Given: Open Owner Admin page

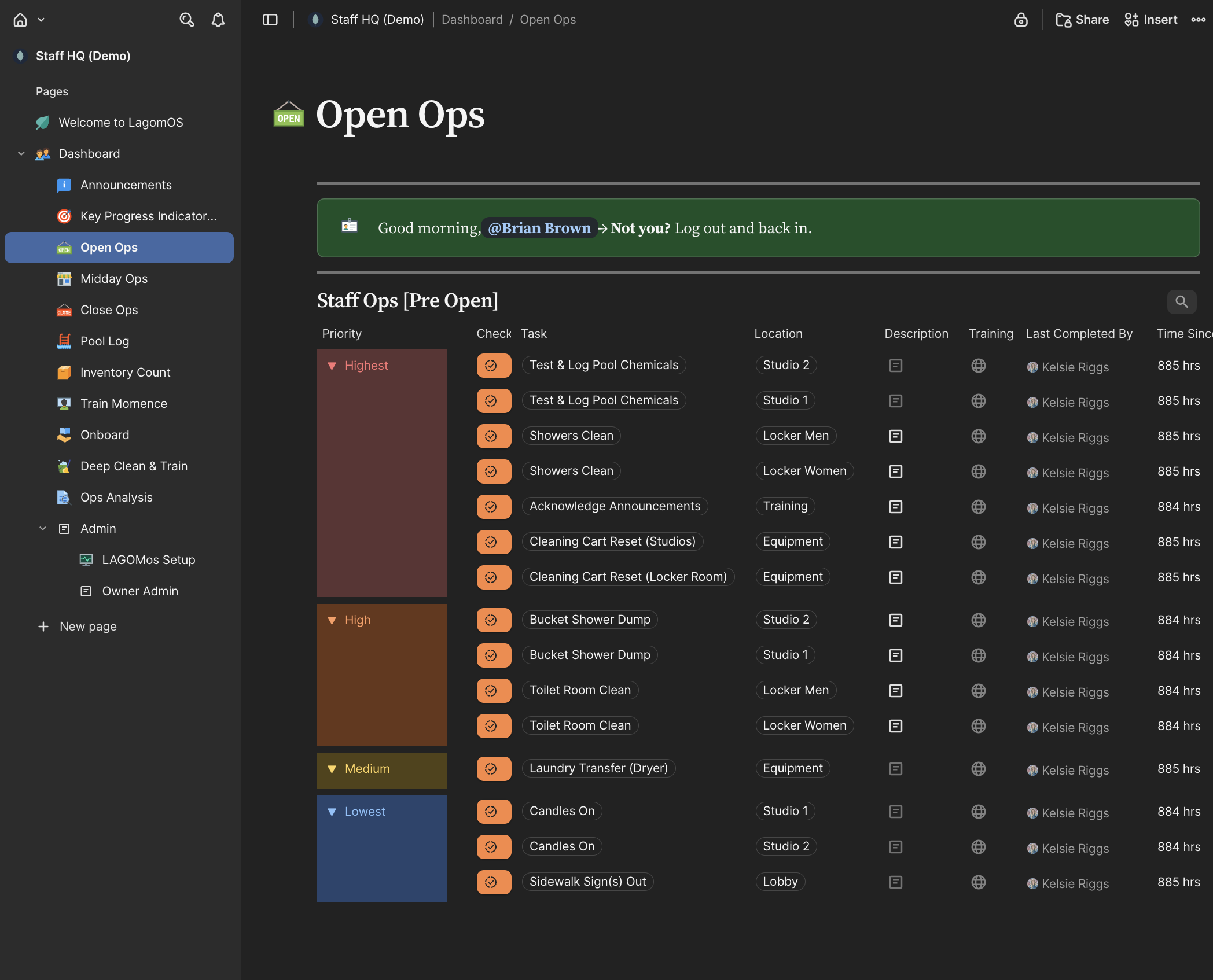Looking at the screenshot, I should coord(140,591).
